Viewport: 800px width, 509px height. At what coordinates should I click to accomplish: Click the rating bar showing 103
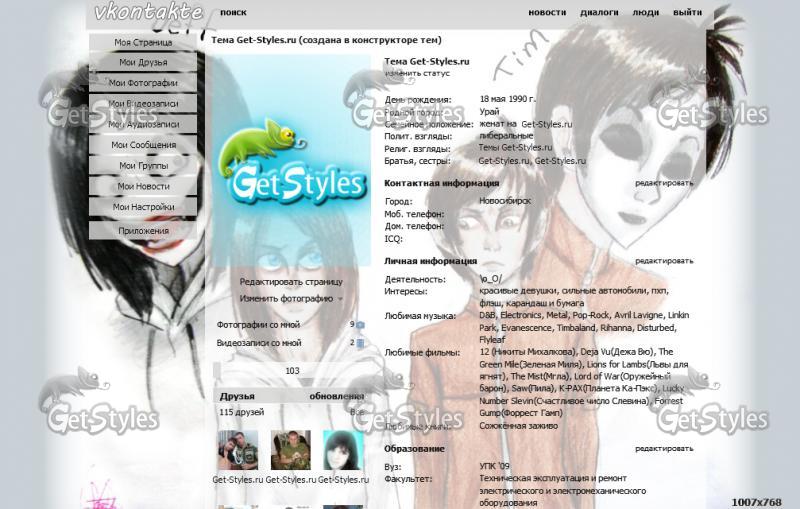click(291, 371)
